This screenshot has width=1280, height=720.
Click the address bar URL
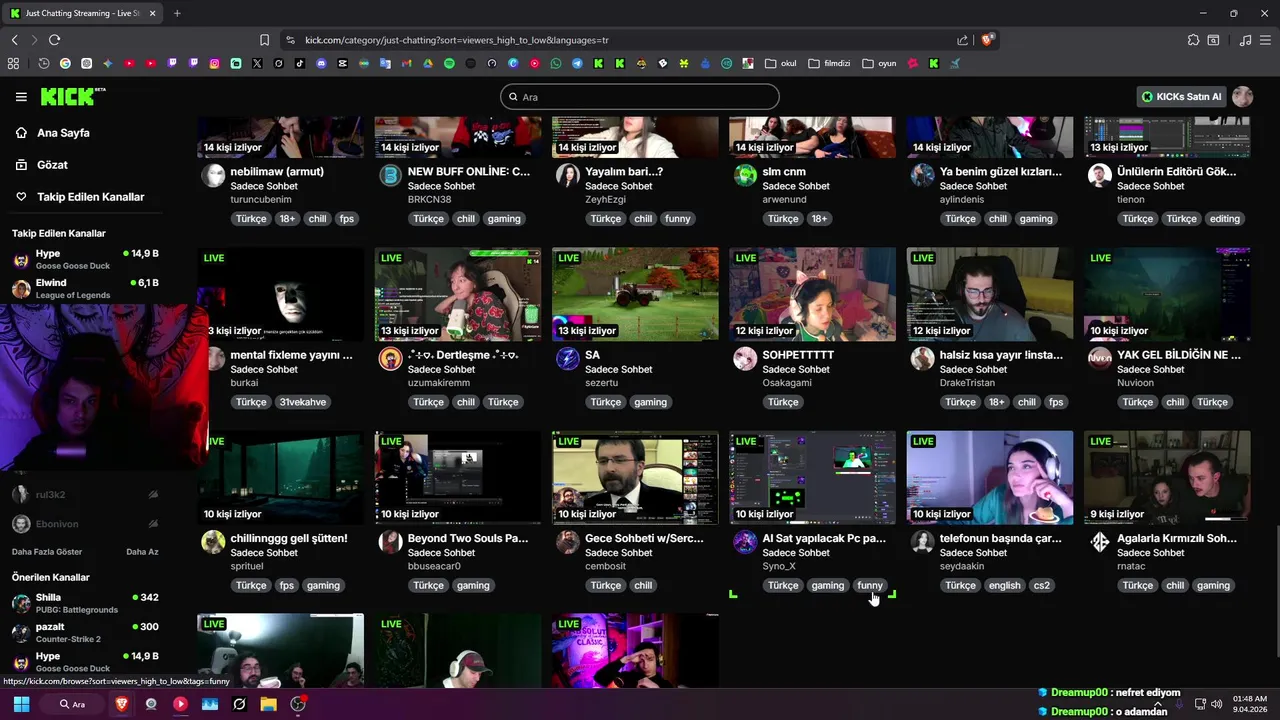(456, 40)
